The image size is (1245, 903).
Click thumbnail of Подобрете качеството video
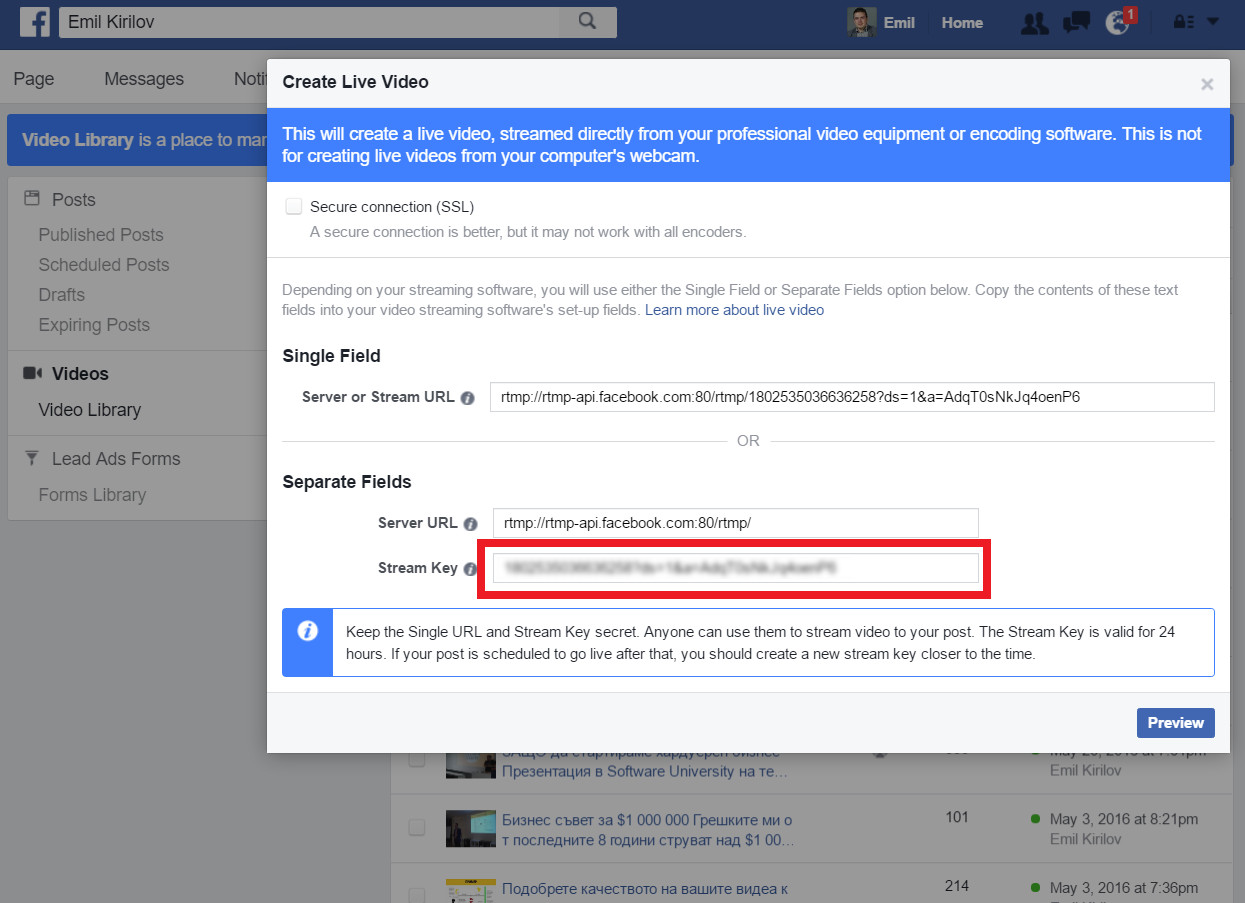click(470, 891)
